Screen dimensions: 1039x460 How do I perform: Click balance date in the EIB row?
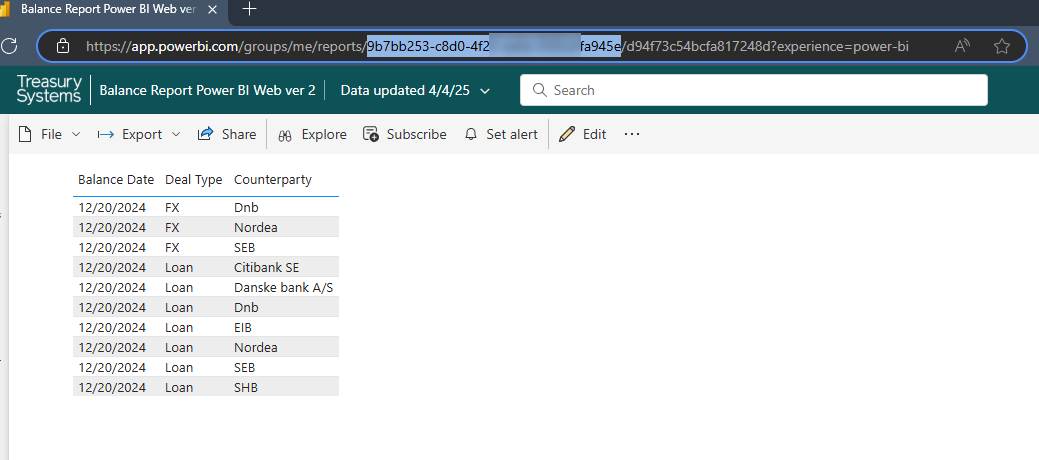pos(112,327)
